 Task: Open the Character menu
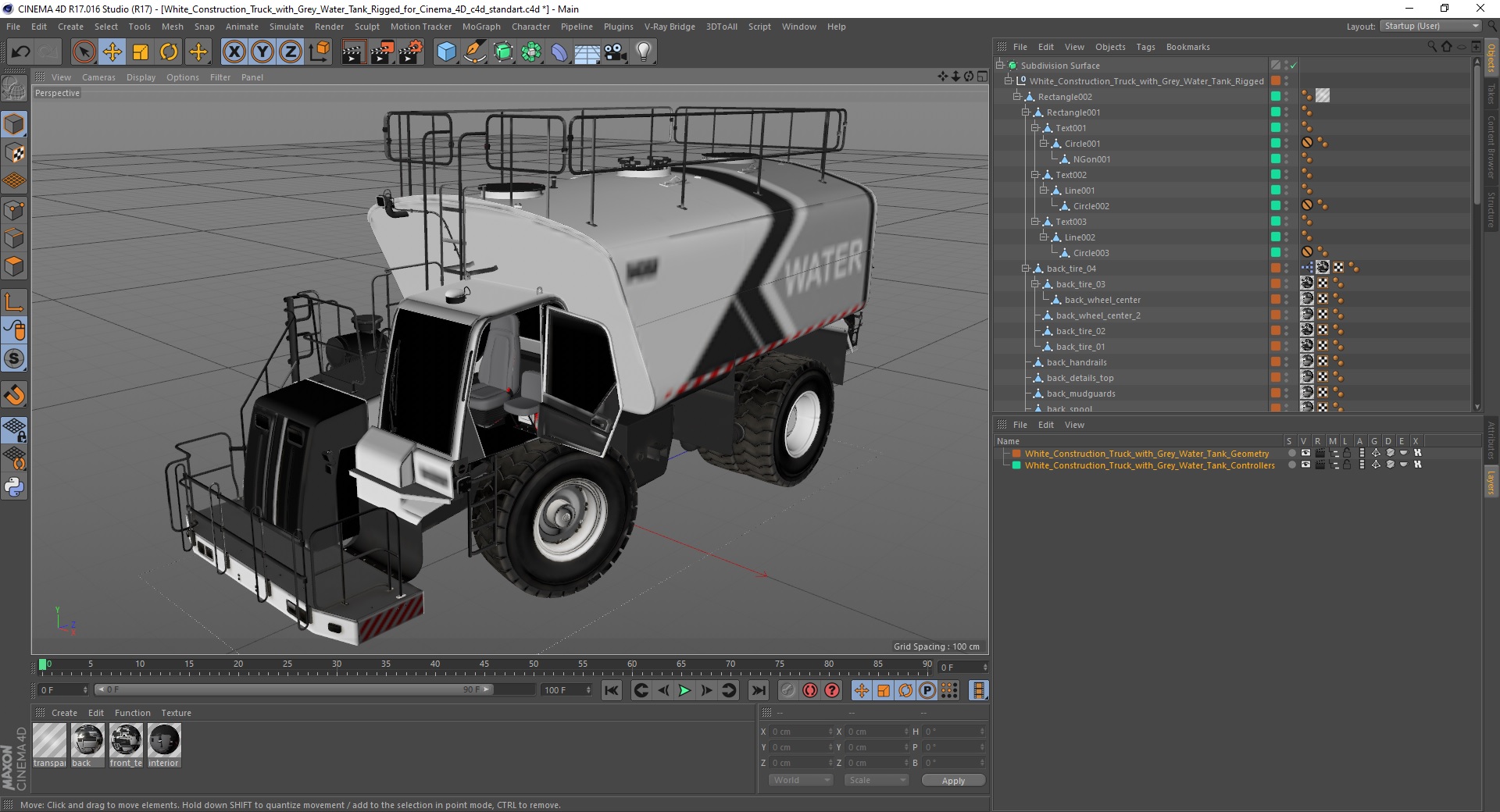[x=530, y=27]
